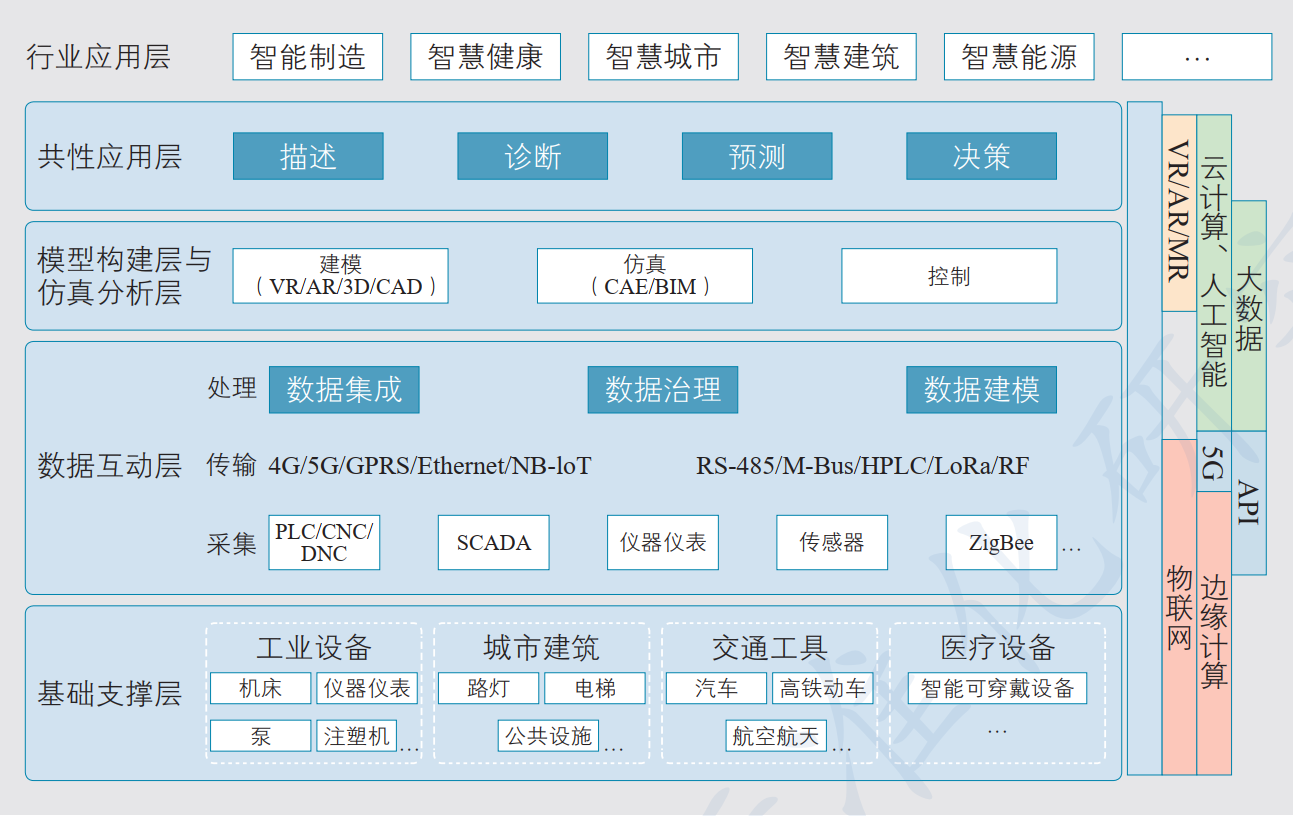Click the vertical VR/AR/MR block
Screen dimensions: 1293x816
click(1179, 212)
